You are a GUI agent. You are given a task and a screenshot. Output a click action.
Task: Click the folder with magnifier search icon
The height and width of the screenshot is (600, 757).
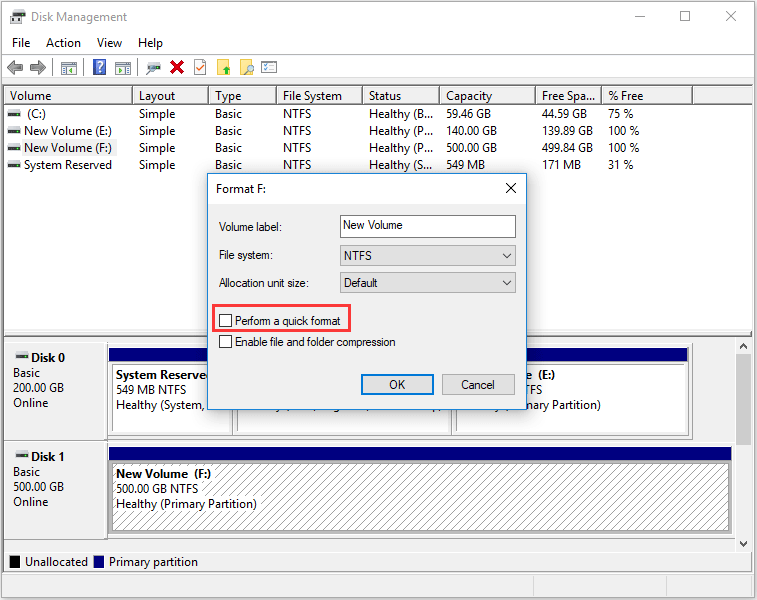247,68
